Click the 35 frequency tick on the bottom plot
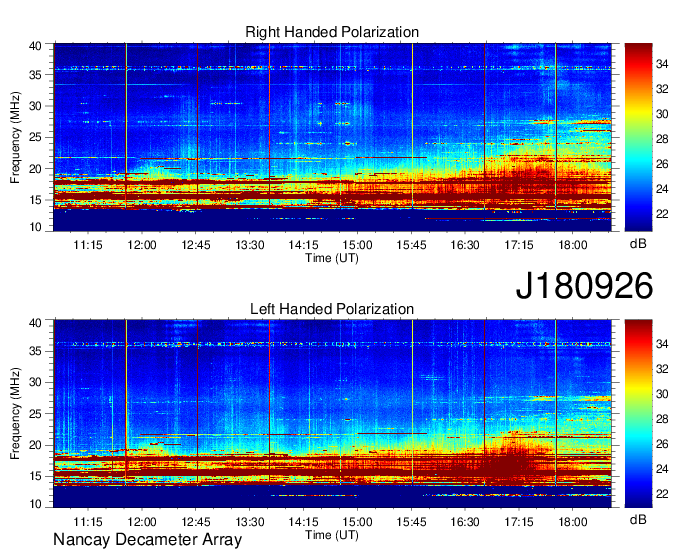The width and height of the screenshot is (680, 552). (x=35, y=351)
